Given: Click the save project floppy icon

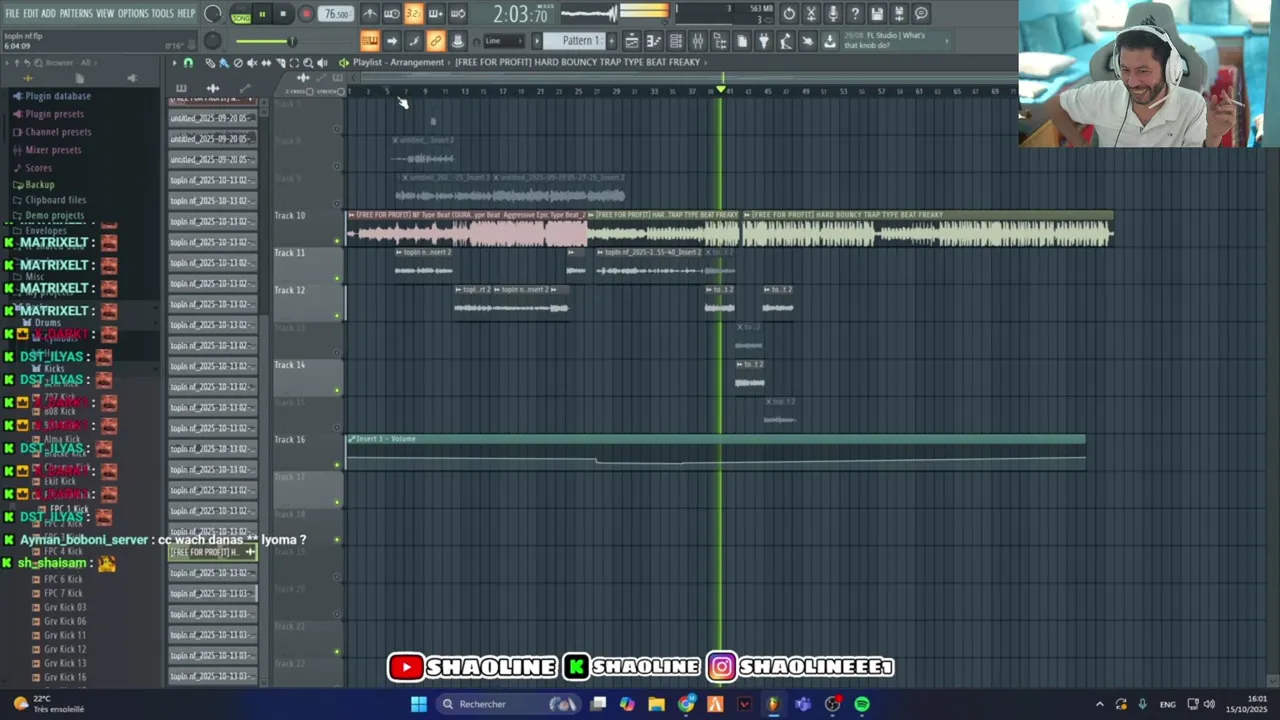Looking at the screenshot, I should pos(877,14).
